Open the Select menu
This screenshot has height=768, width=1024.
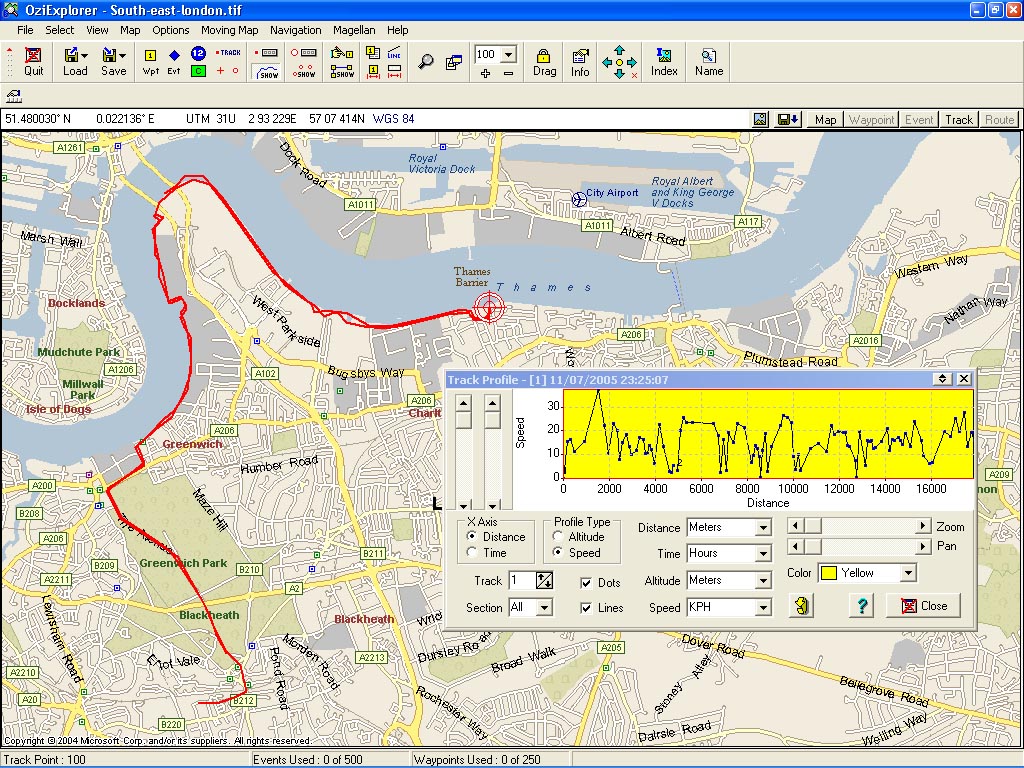tap(59, 30)
